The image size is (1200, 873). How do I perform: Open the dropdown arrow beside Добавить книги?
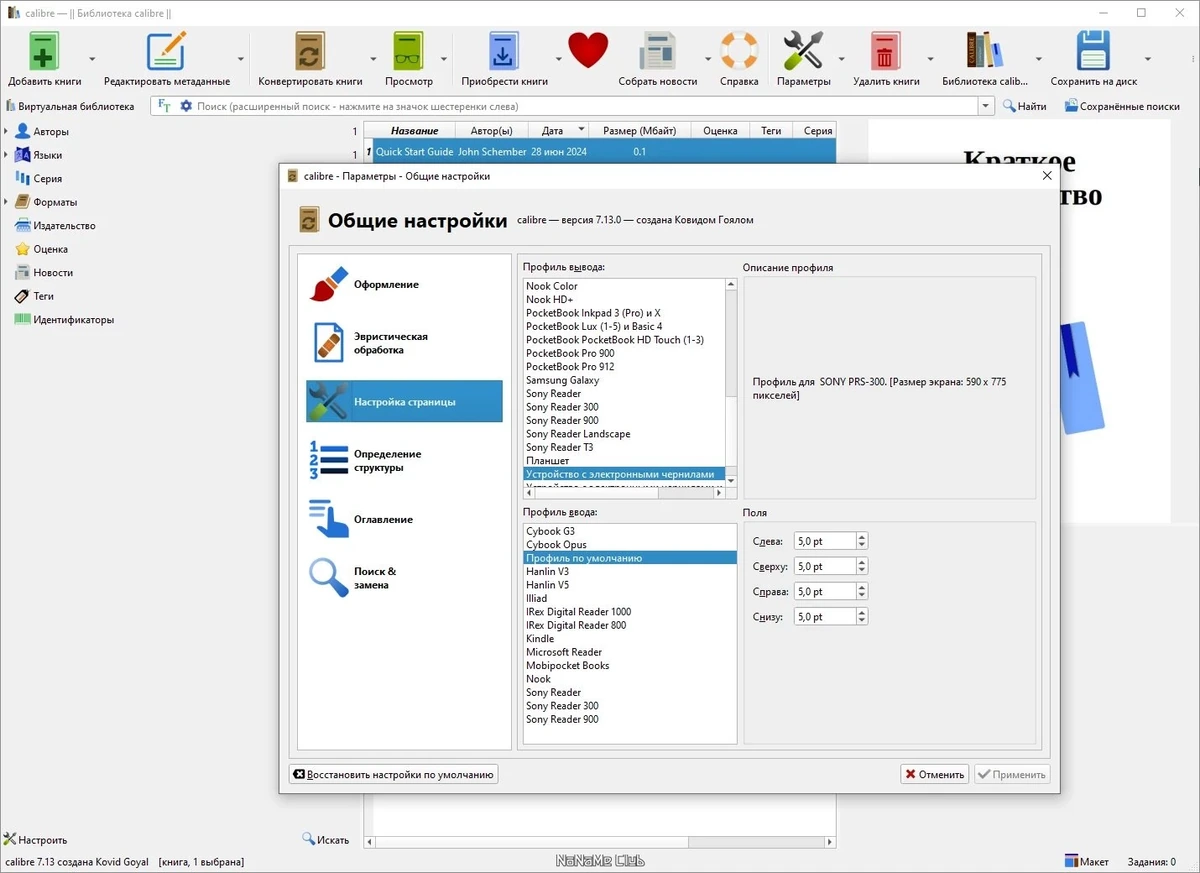[x=92, y=59]
